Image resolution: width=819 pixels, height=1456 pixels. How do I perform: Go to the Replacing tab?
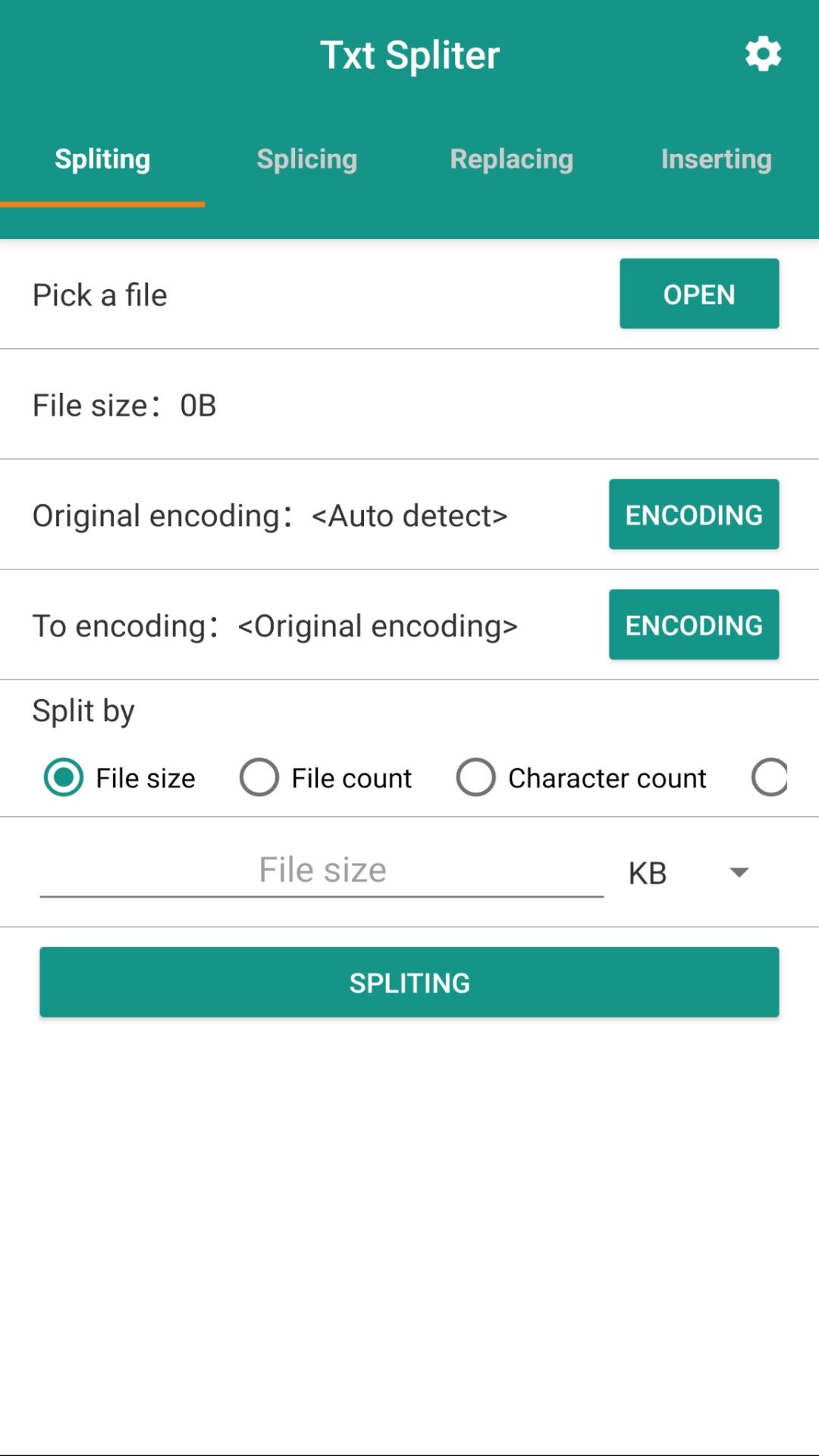coord(512,159)
